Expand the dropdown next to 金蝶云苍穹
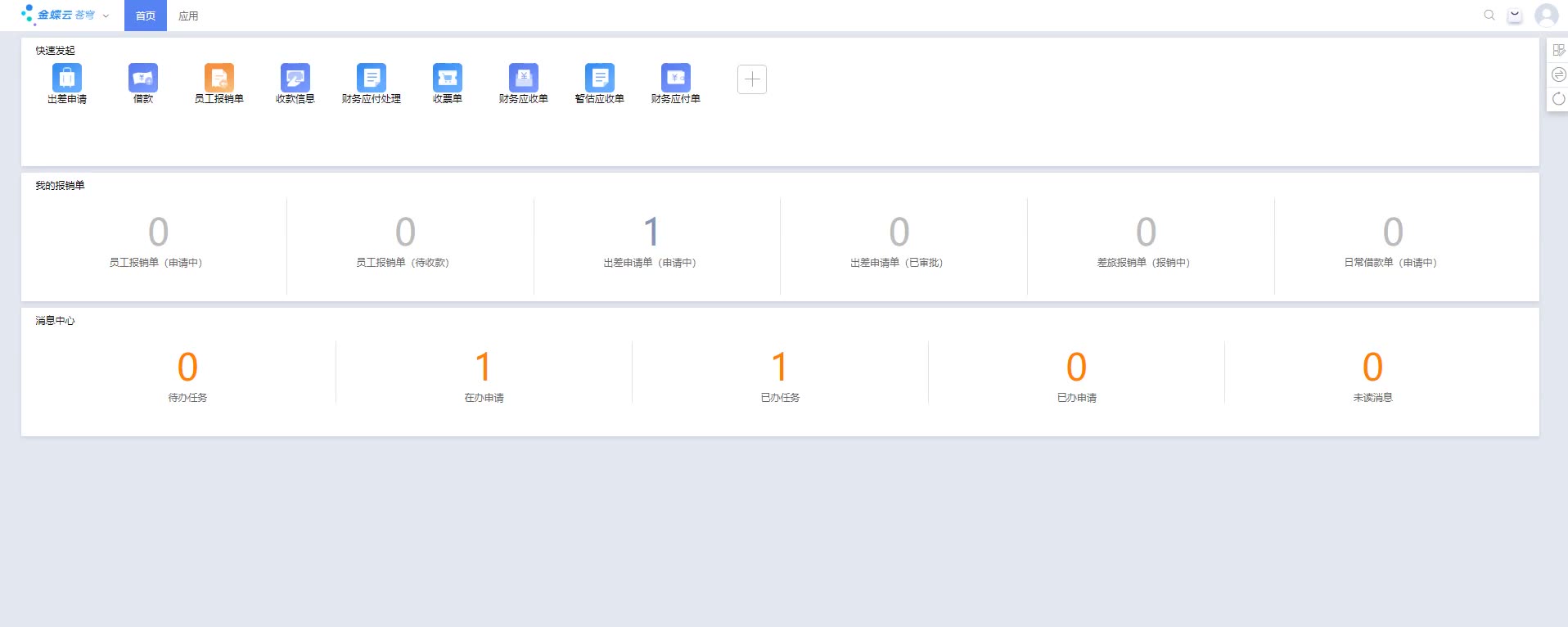The height and width of the screenshot is (627, 1568). tap(106, 16)
